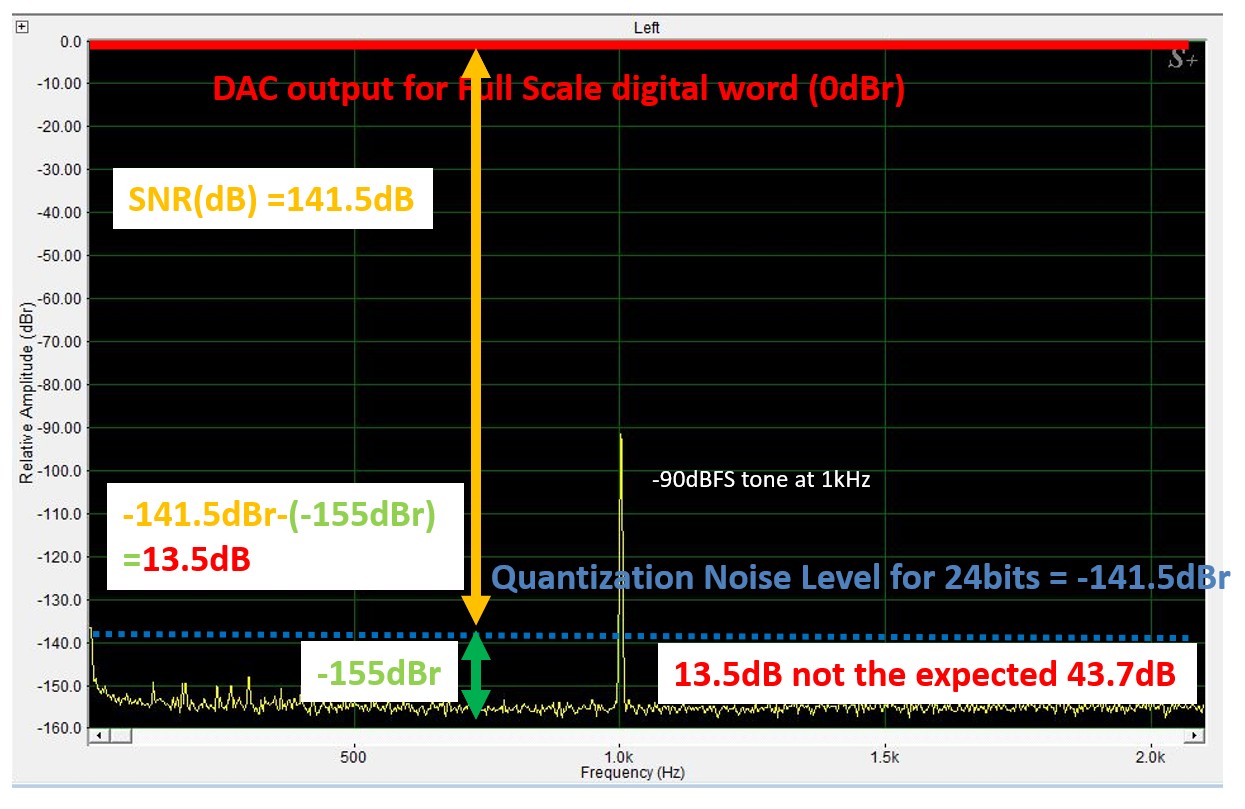Click the S+ logo in graph corner

1182,60
